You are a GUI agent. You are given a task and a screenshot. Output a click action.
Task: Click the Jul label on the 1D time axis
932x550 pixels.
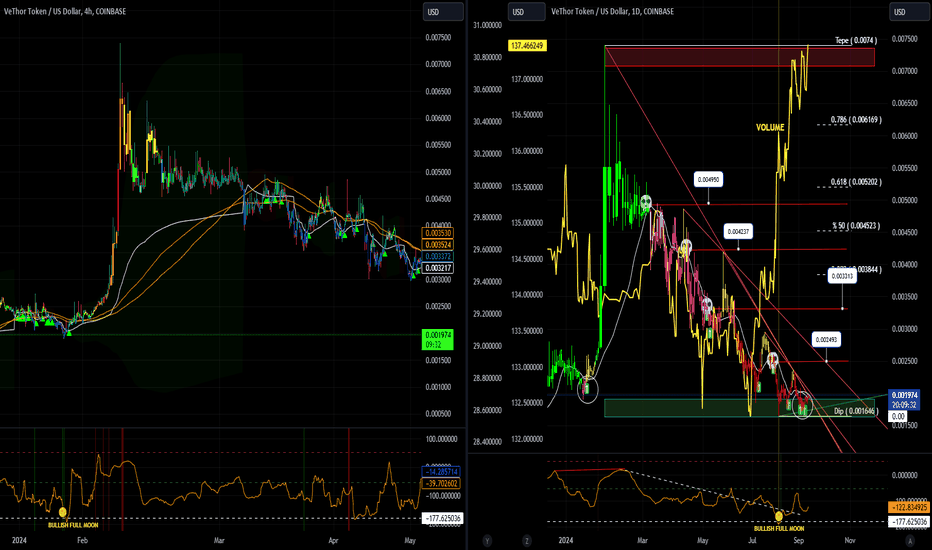click(752, 540)
